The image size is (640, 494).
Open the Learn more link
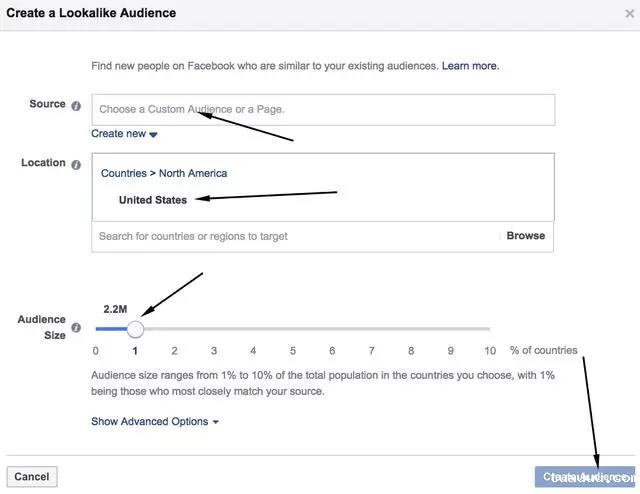point(470,66)
